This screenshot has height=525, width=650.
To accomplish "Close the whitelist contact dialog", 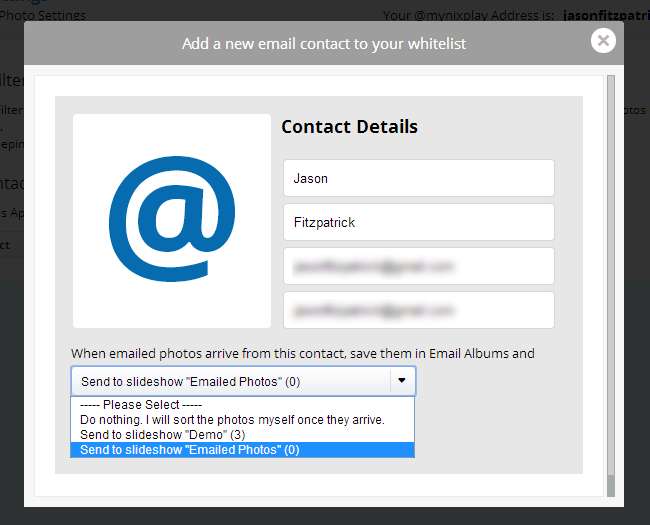I will point(602,40).
